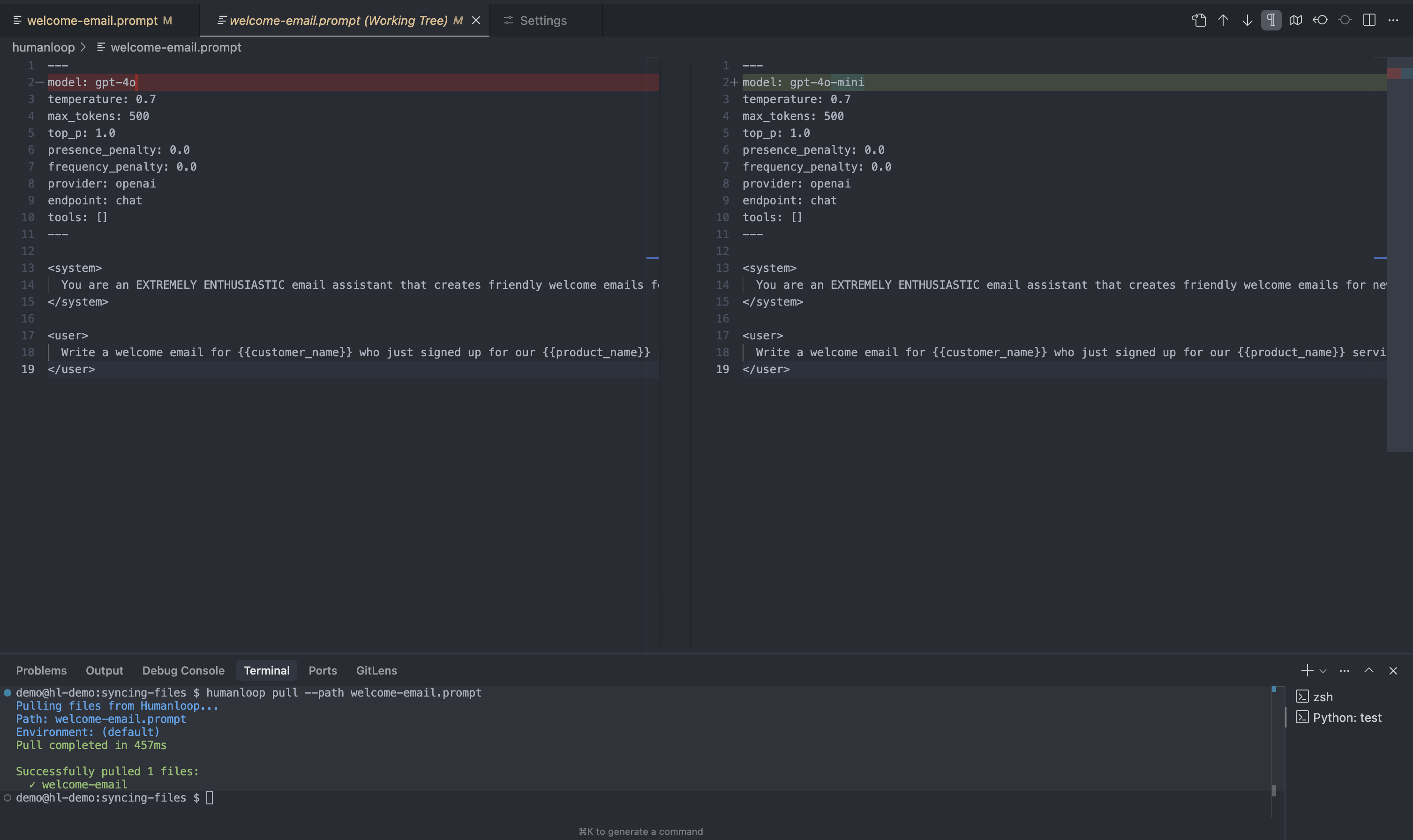Split the editor to the right
This screenshot has height=840, width=1413.
[x=1369, y=20]
